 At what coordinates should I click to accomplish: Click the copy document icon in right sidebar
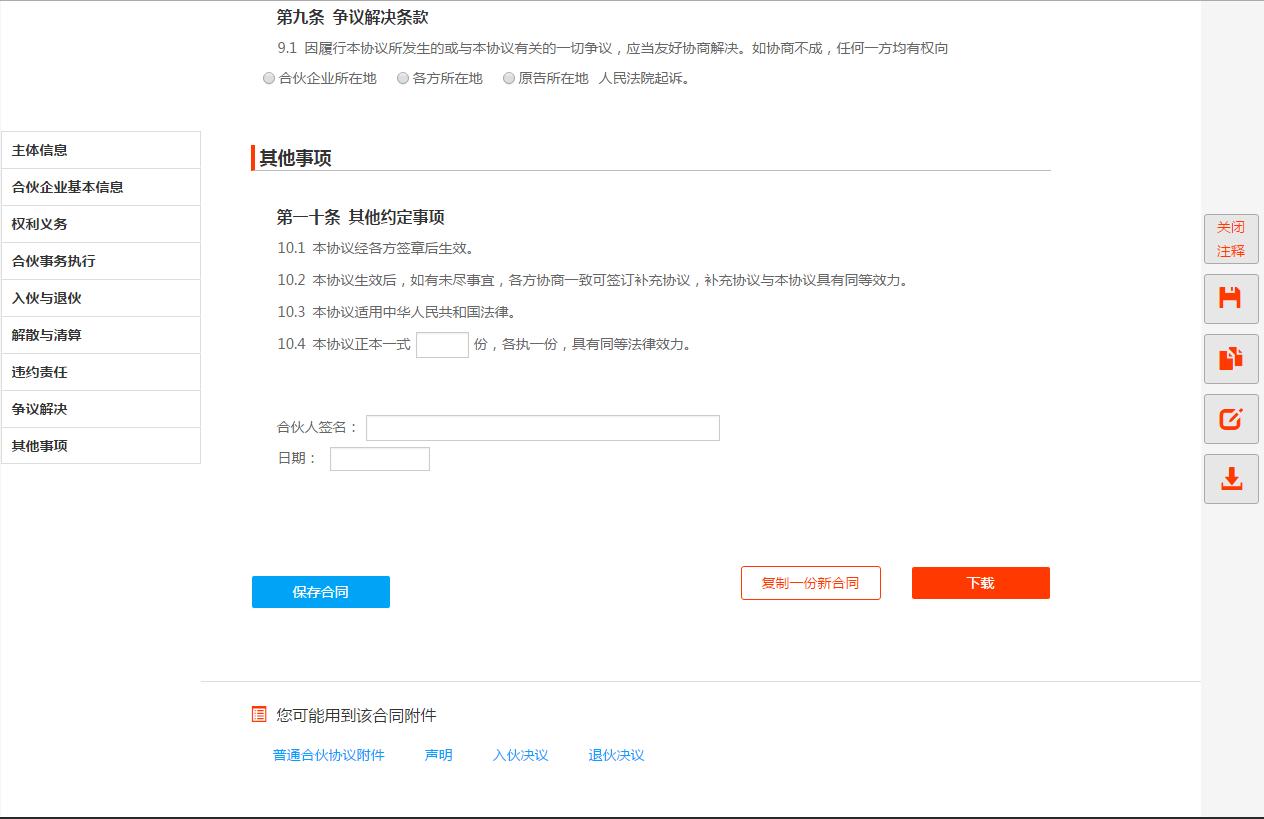coord(1230,359)
